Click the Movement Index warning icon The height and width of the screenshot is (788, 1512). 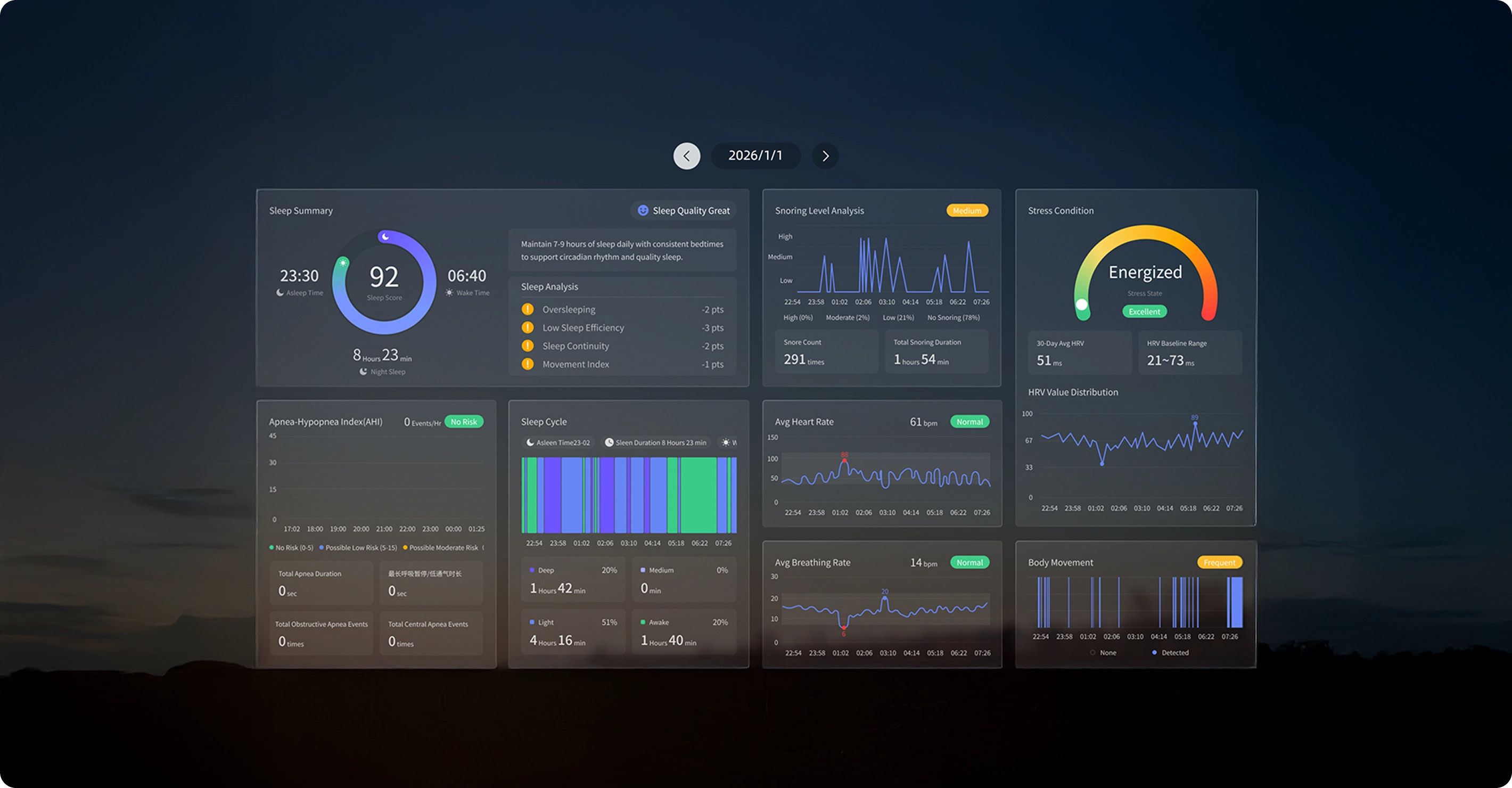[x=528, y=364]
